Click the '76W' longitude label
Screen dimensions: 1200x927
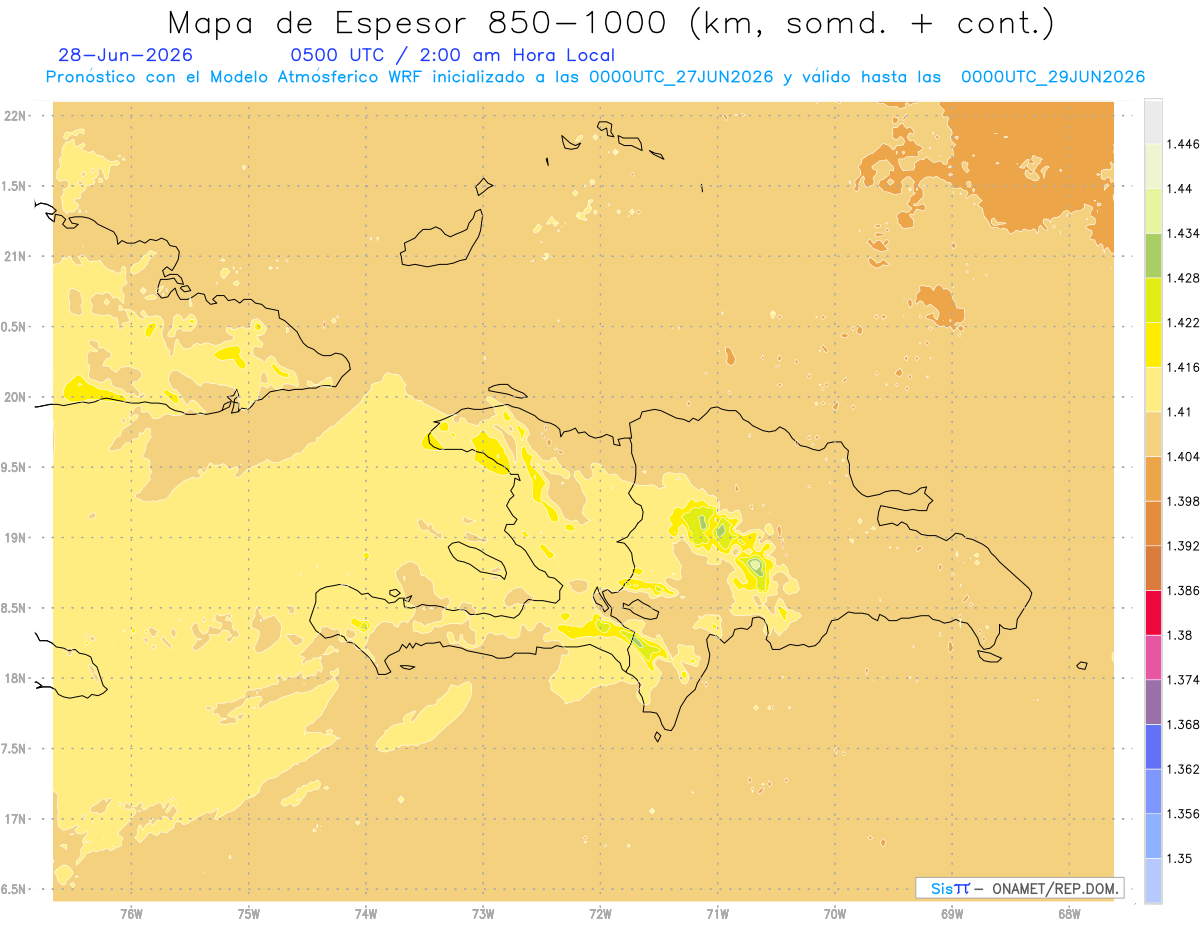point(131,914)
